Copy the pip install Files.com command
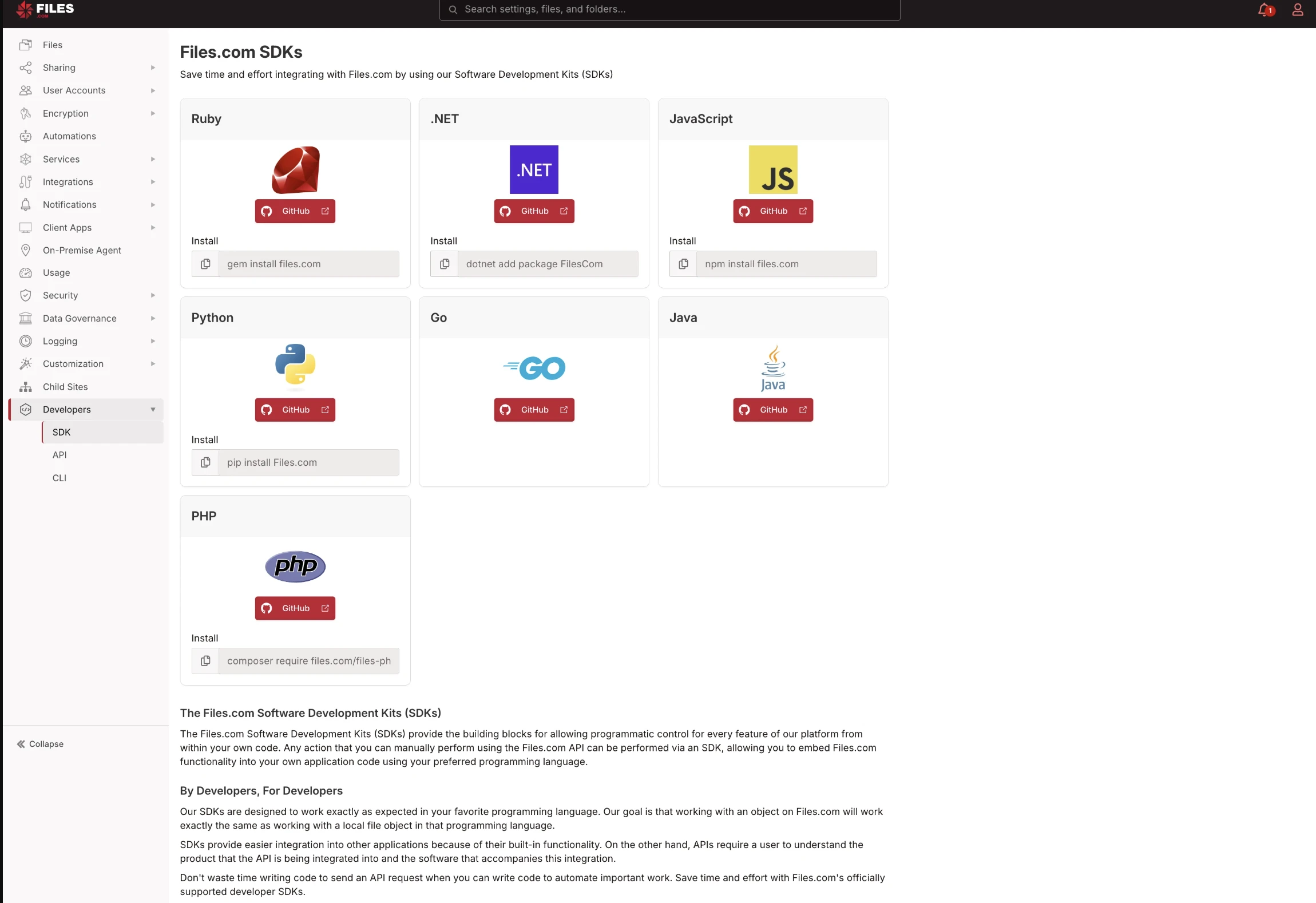1316x903 pixels. coord(205,462)
